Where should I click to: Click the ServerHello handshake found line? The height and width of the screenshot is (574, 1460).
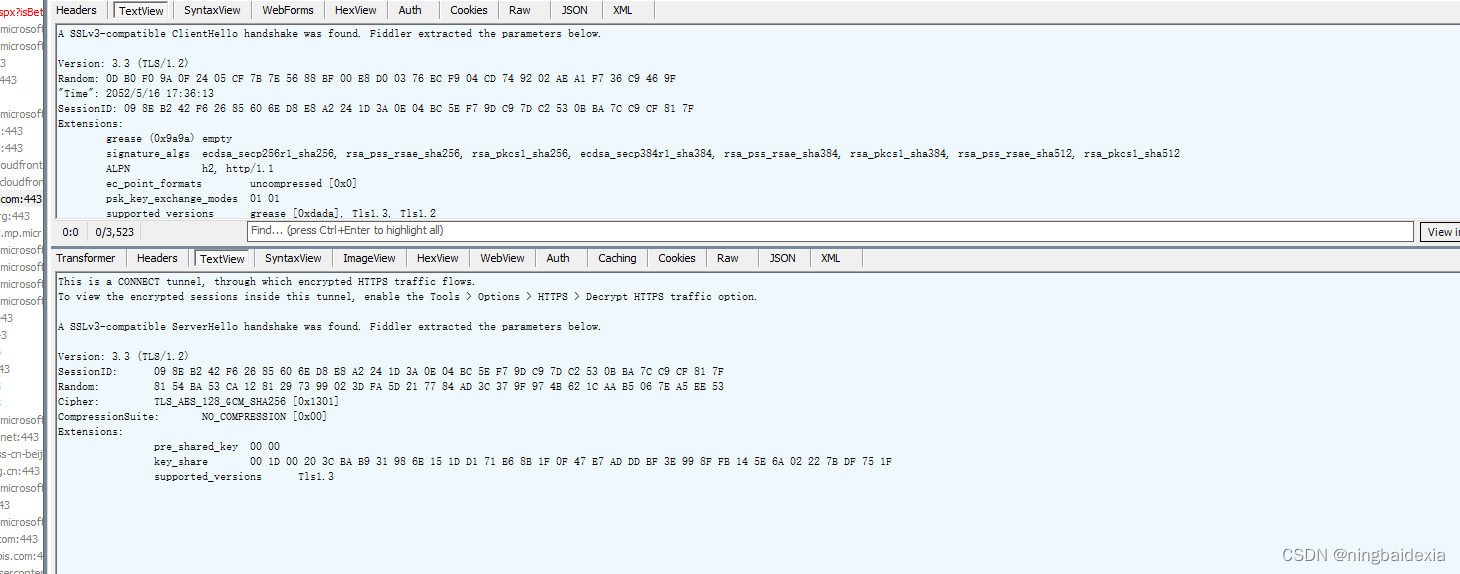330,327
